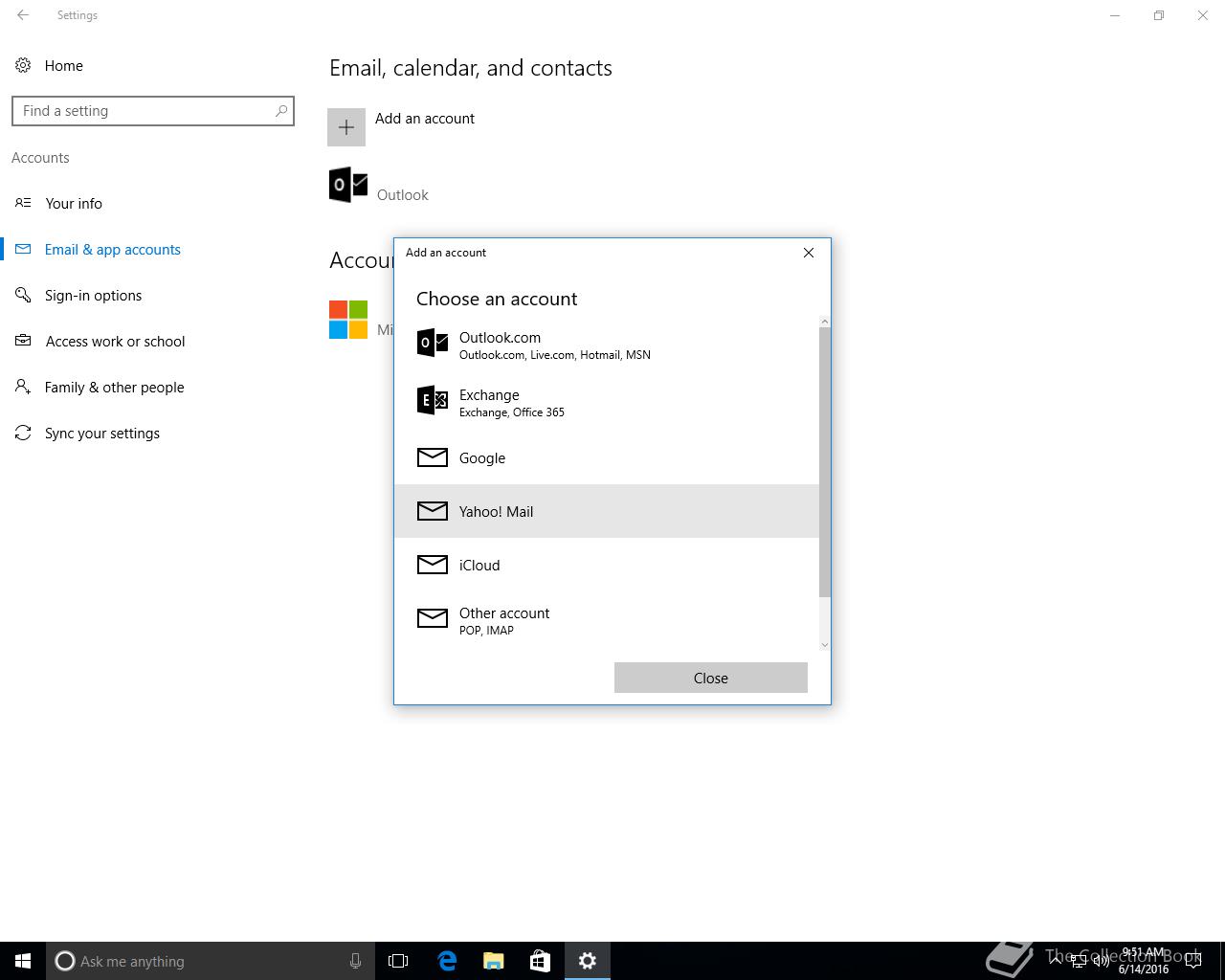Choose Google account option
This screenshot has height=980, width=1225.
tap(607, 457)
